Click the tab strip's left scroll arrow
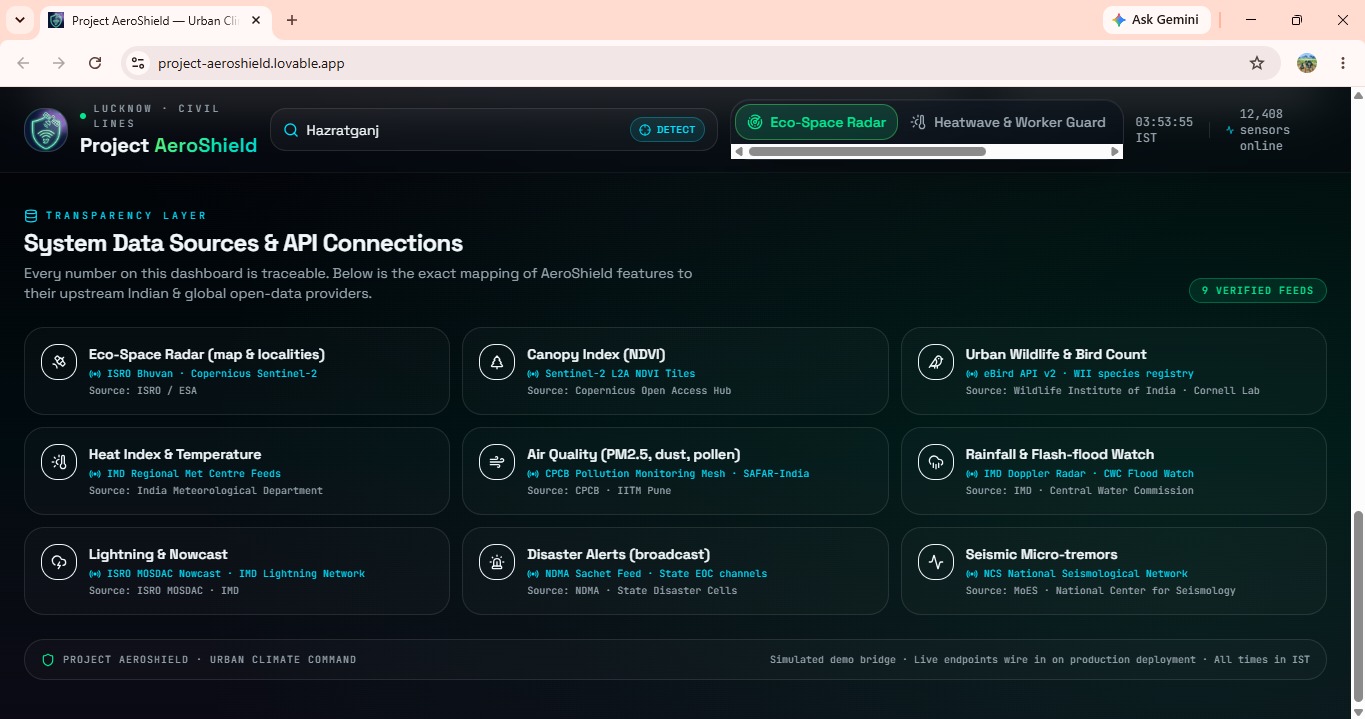This screenshot has height=719, width=1365. (738, 152)
